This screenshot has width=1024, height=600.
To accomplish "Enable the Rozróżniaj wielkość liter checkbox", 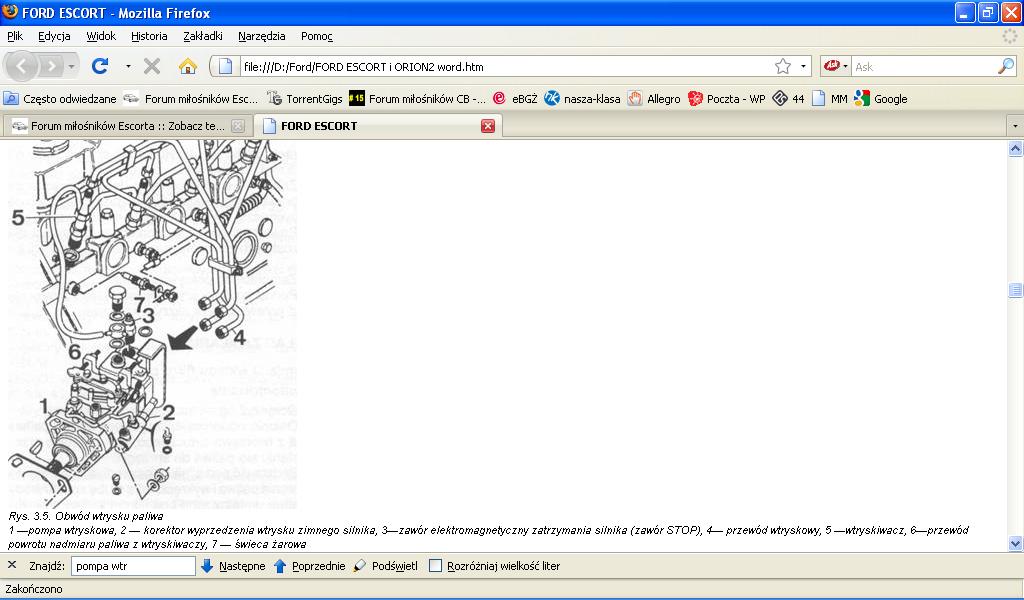I will (435, 566).
